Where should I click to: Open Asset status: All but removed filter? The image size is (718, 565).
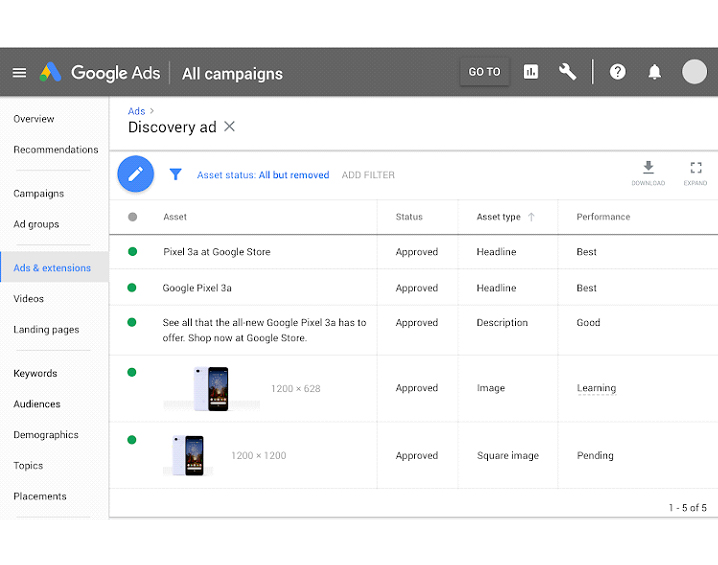point(263,175)
